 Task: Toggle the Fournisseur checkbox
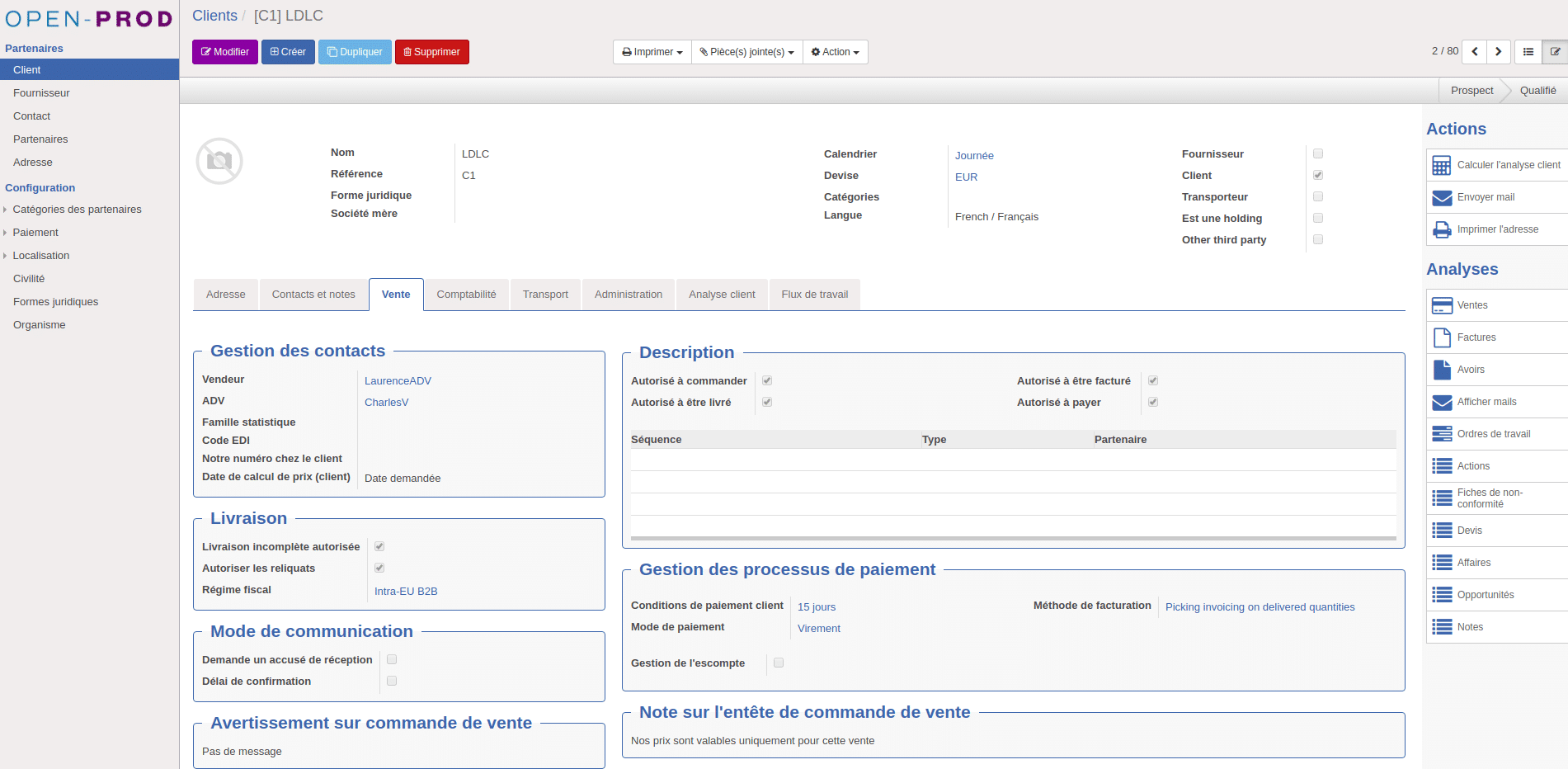click(x=1317, y=154)
